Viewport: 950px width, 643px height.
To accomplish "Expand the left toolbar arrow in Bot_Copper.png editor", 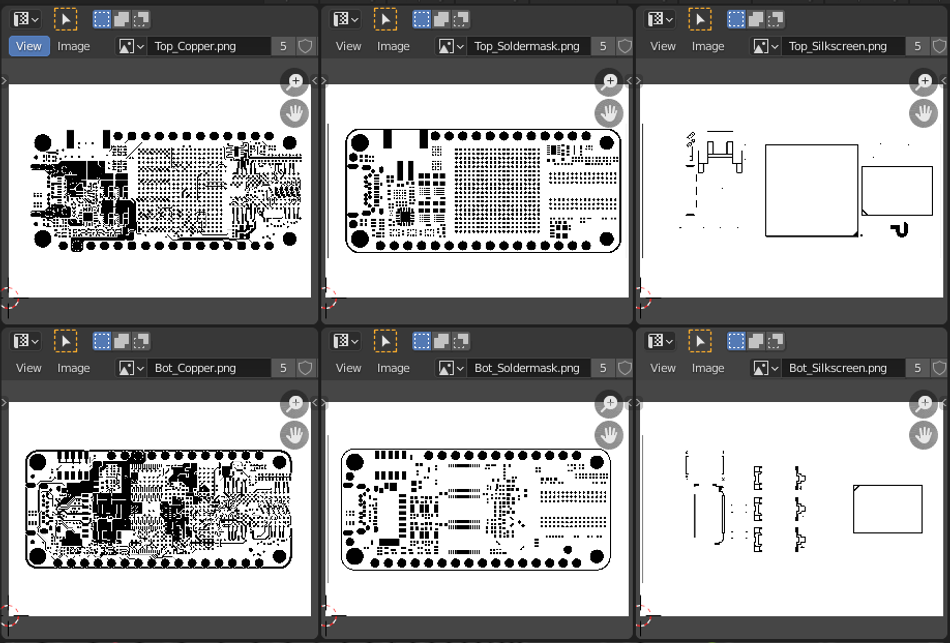I will pyautogui.click(x=4, y=402).
